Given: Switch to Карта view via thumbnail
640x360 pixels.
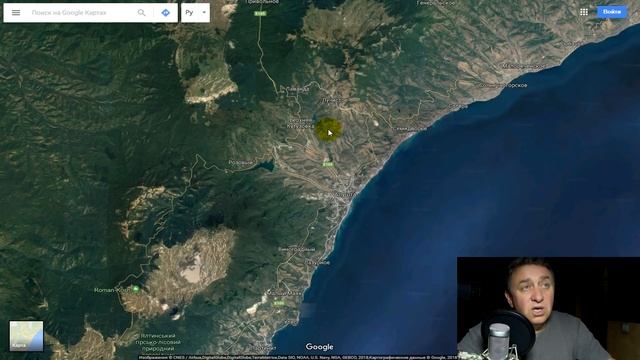Looking at the screenshot, I should [26, 336].
